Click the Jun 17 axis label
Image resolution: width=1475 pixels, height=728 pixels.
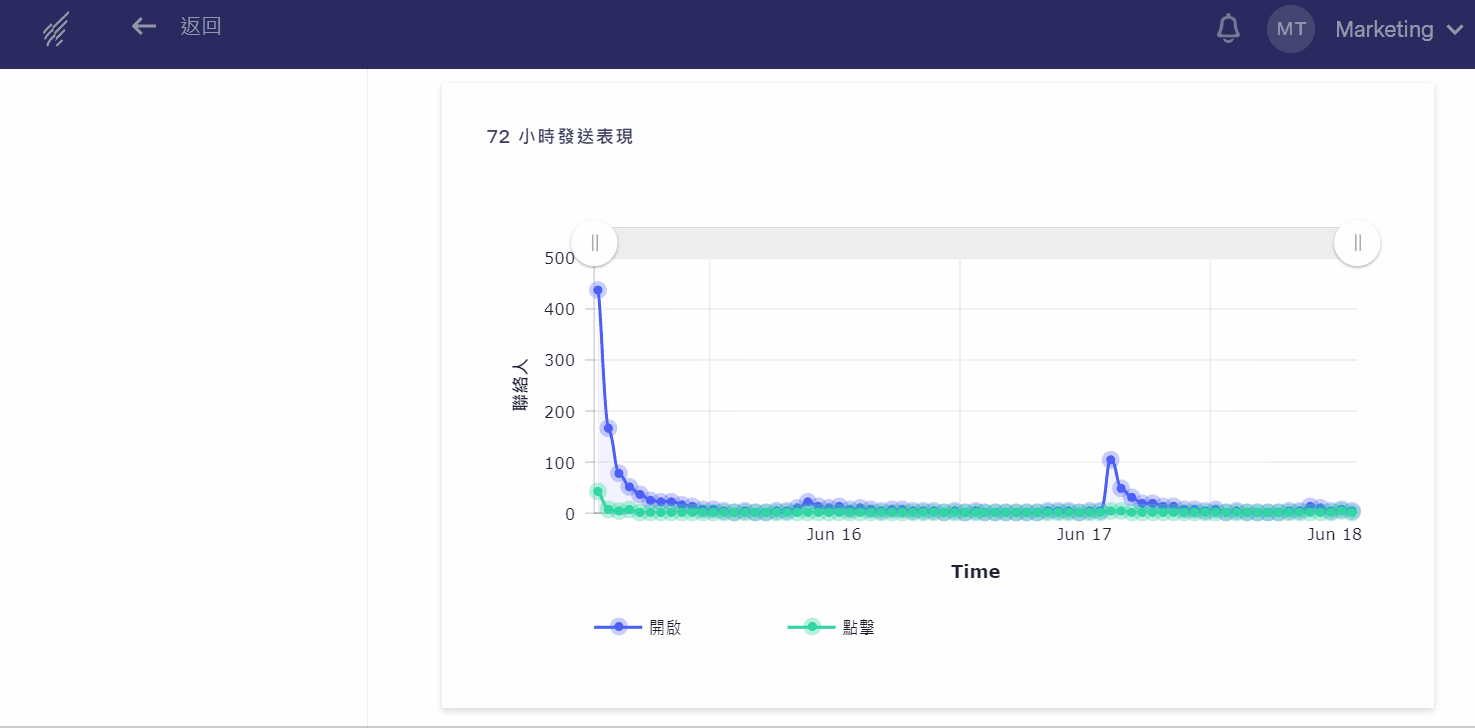pos(1085,535)
